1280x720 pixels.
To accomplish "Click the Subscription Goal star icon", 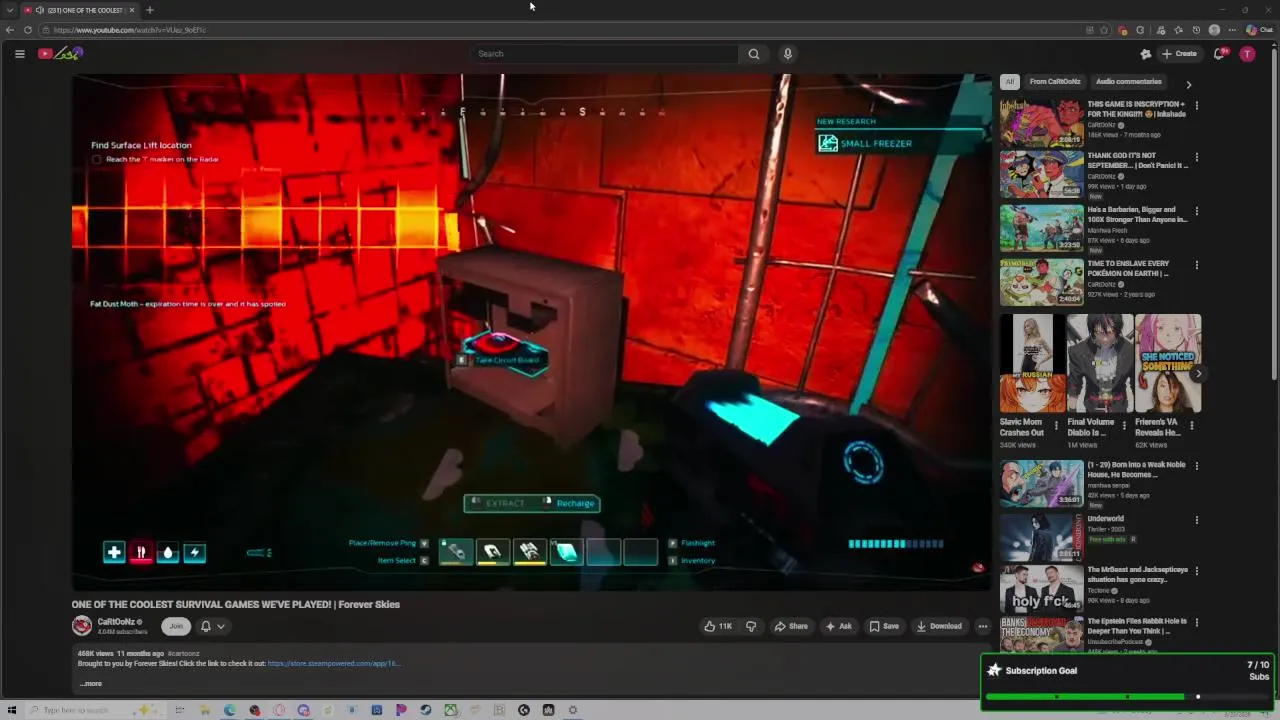I will coord(994,670).
